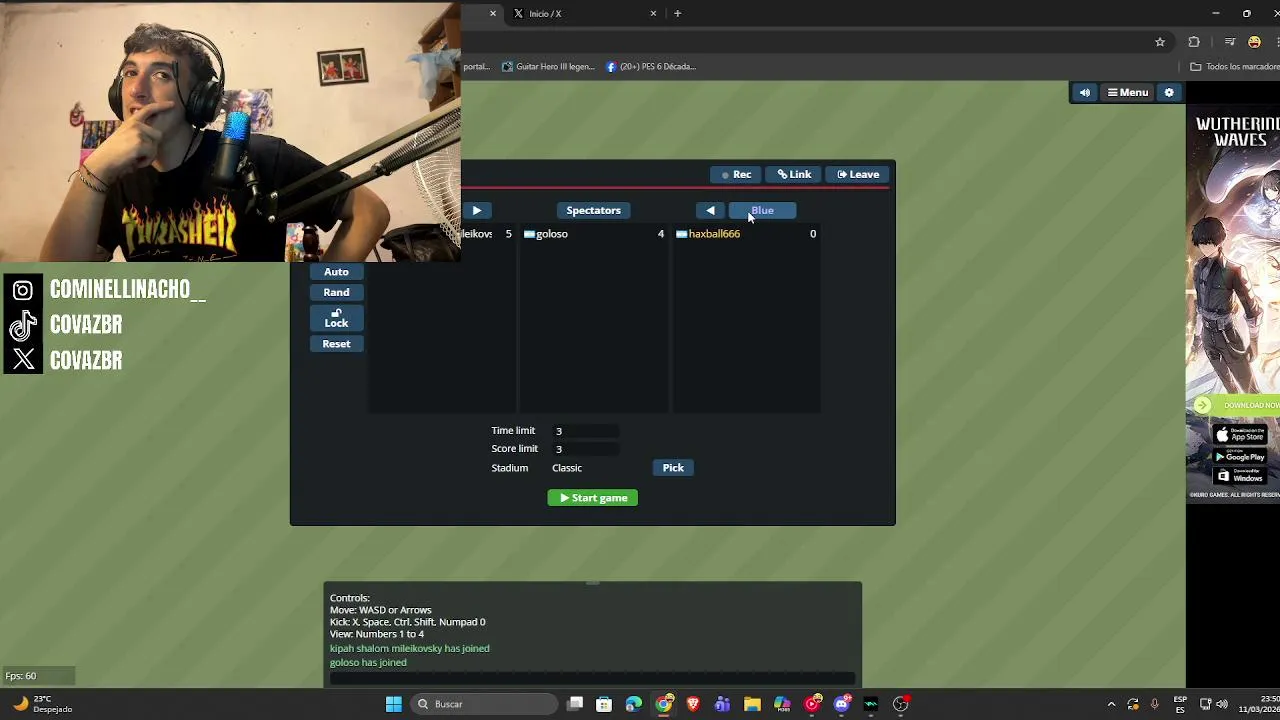Open Google Chrome taskbar icon

(x=664, y=704)
